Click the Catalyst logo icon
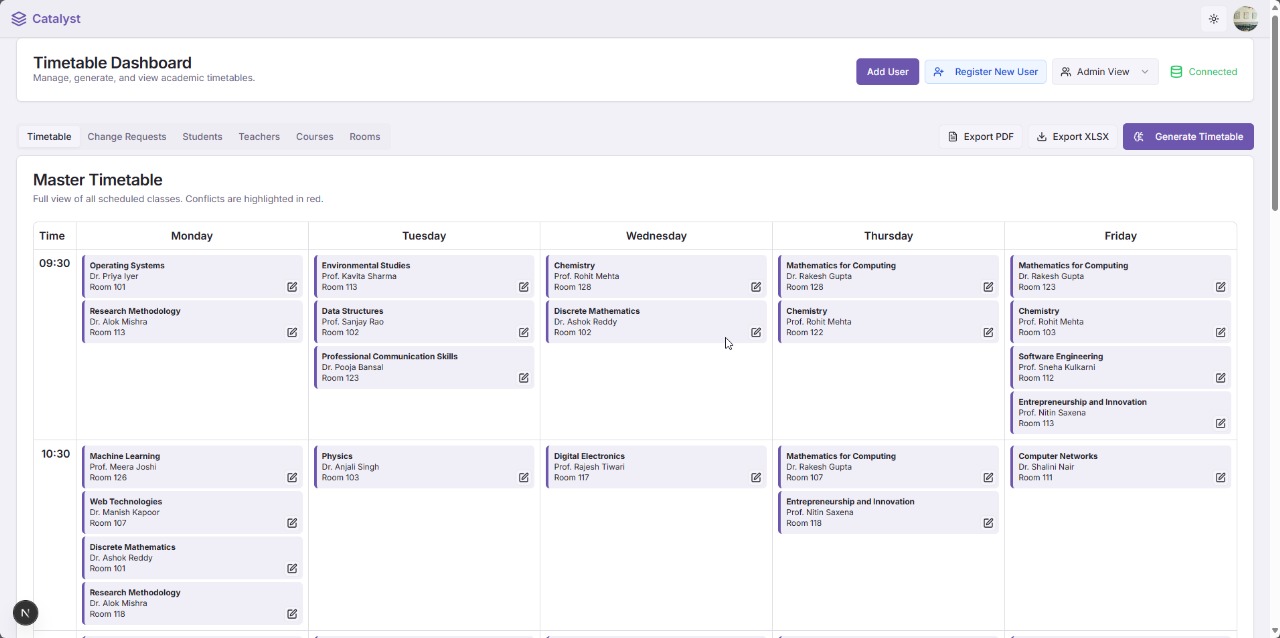 tap(19, 19)
